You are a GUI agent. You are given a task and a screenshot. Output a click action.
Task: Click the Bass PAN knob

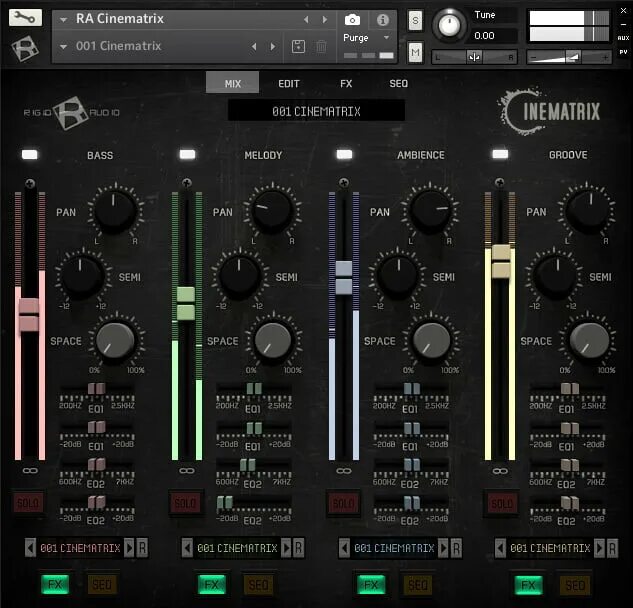[x=115, y=211]
